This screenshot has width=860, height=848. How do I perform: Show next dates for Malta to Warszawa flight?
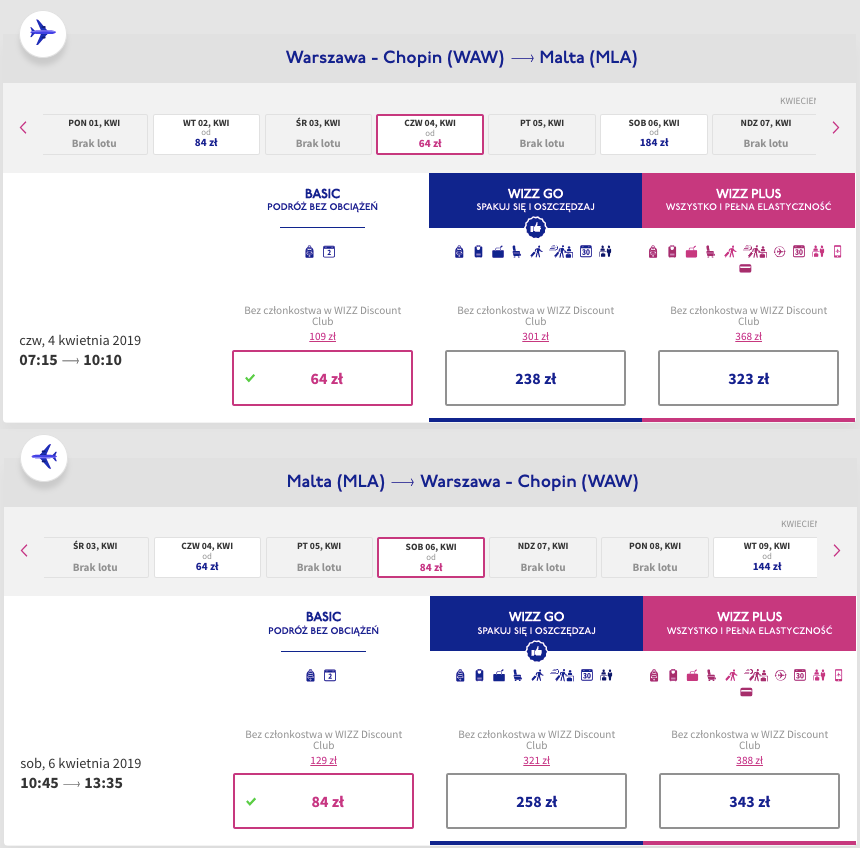(836, 551)
